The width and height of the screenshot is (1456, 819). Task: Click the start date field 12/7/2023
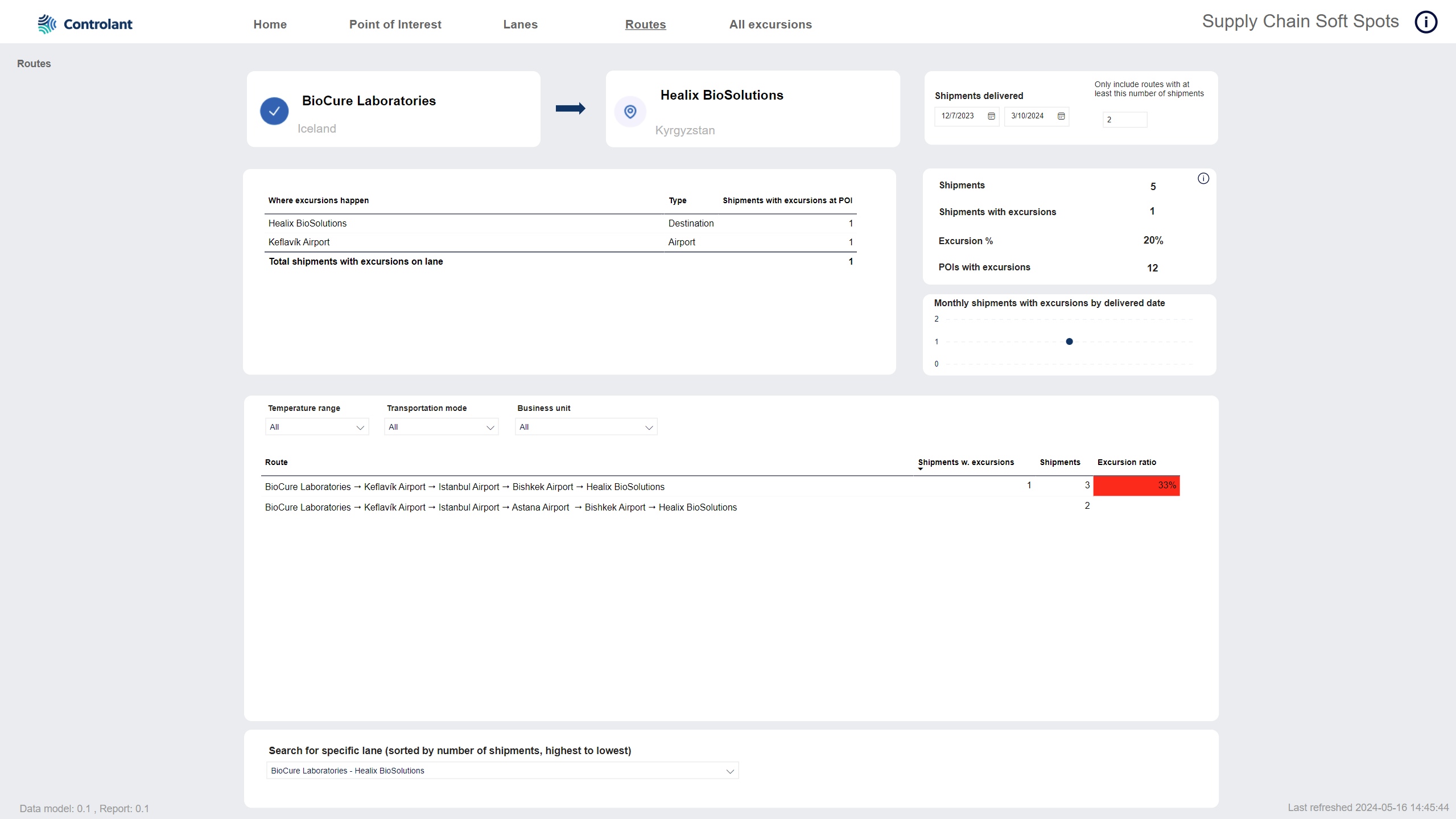tap(967, 116)
